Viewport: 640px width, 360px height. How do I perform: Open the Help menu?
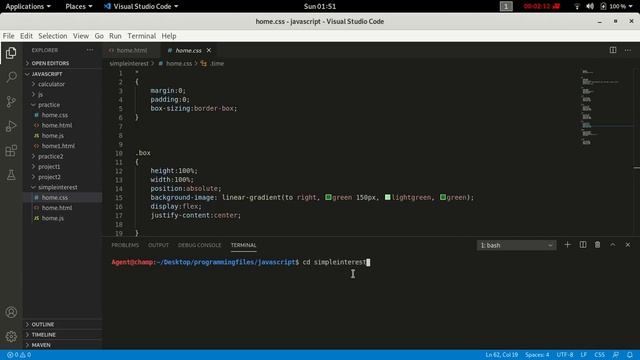coord(169,36)
